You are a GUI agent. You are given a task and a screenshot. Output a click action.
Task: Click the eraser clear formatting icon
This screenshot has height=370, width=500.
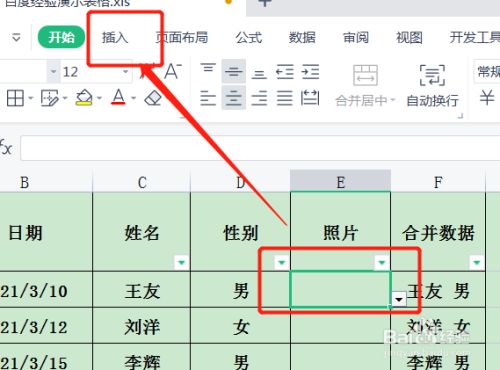[153, 98]
